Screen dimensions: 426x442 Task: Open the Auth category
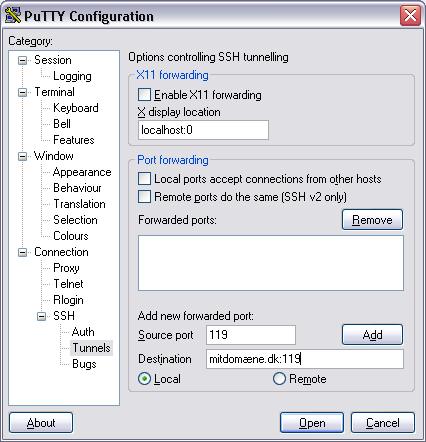coord(83,332)
